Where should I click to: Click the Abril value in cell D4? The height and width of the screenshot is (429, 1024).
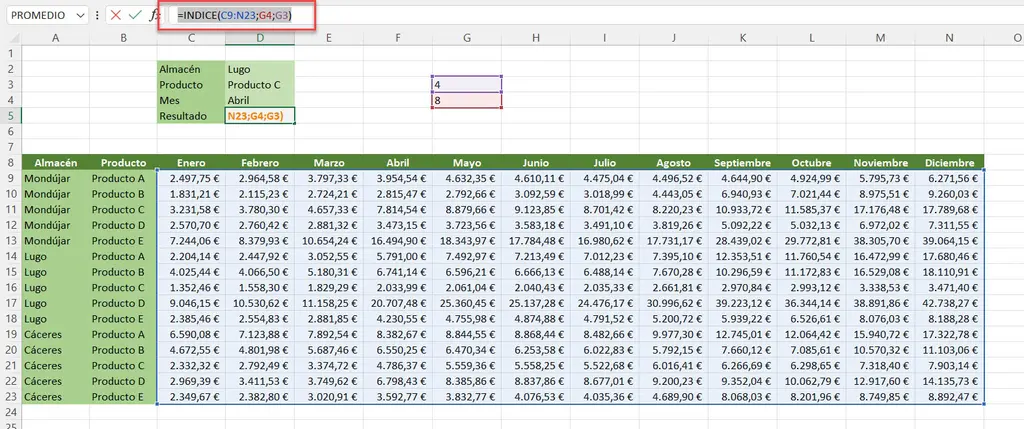(x=260, y=101)
